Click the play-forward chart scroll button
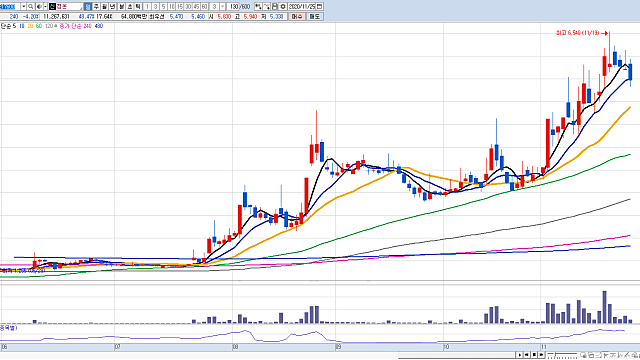This screenshot has width=640, height=360. 520,355
